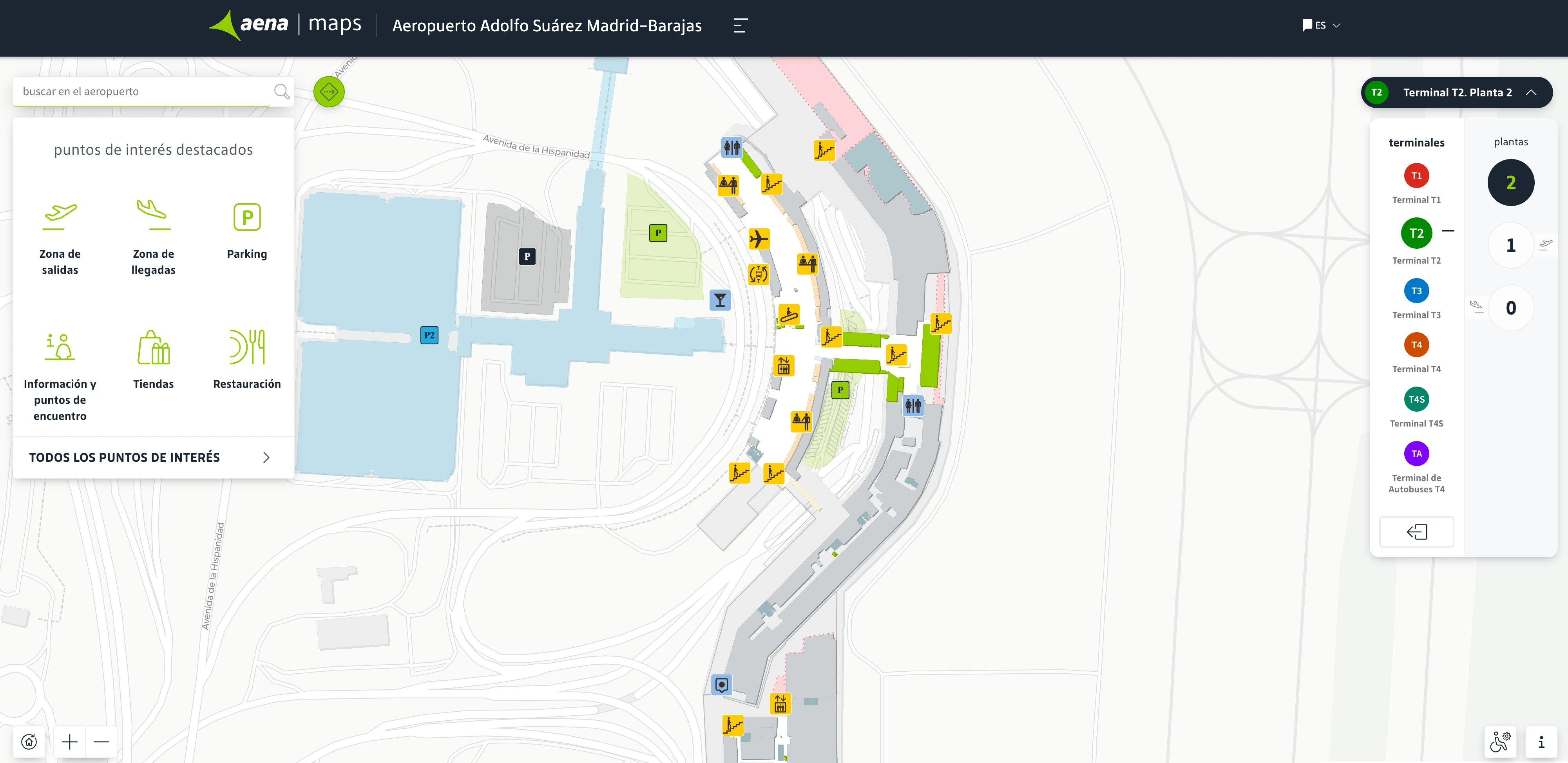
Task: Zoom in using the plus button
Action: (69, 741)
